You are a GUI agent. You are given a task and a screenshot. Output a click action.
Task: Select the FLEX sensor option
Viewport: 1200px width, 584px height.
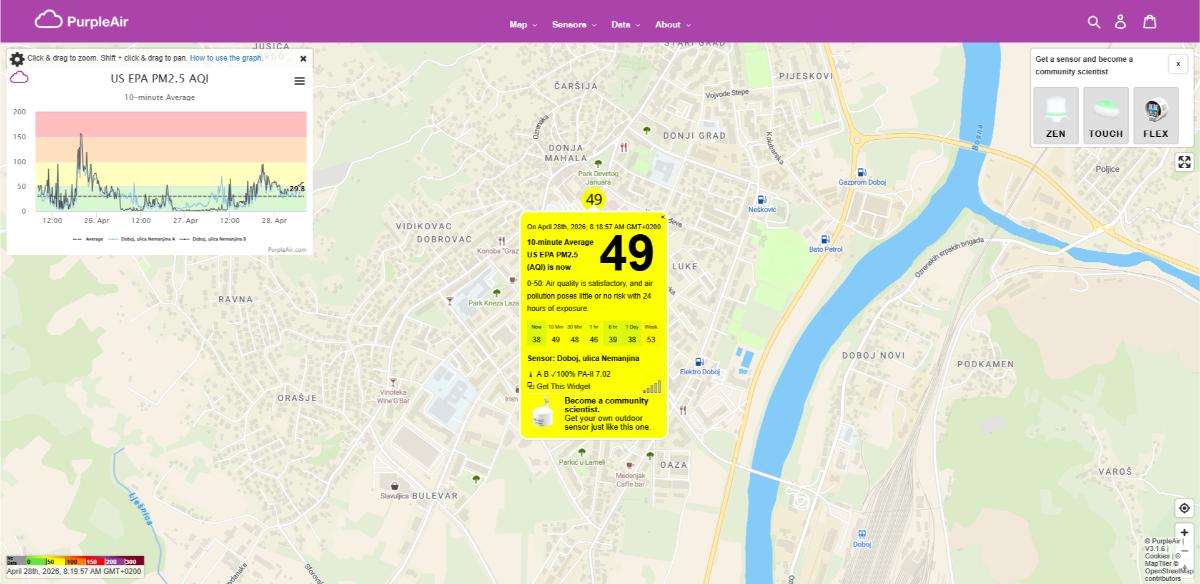coord(1156,113)
